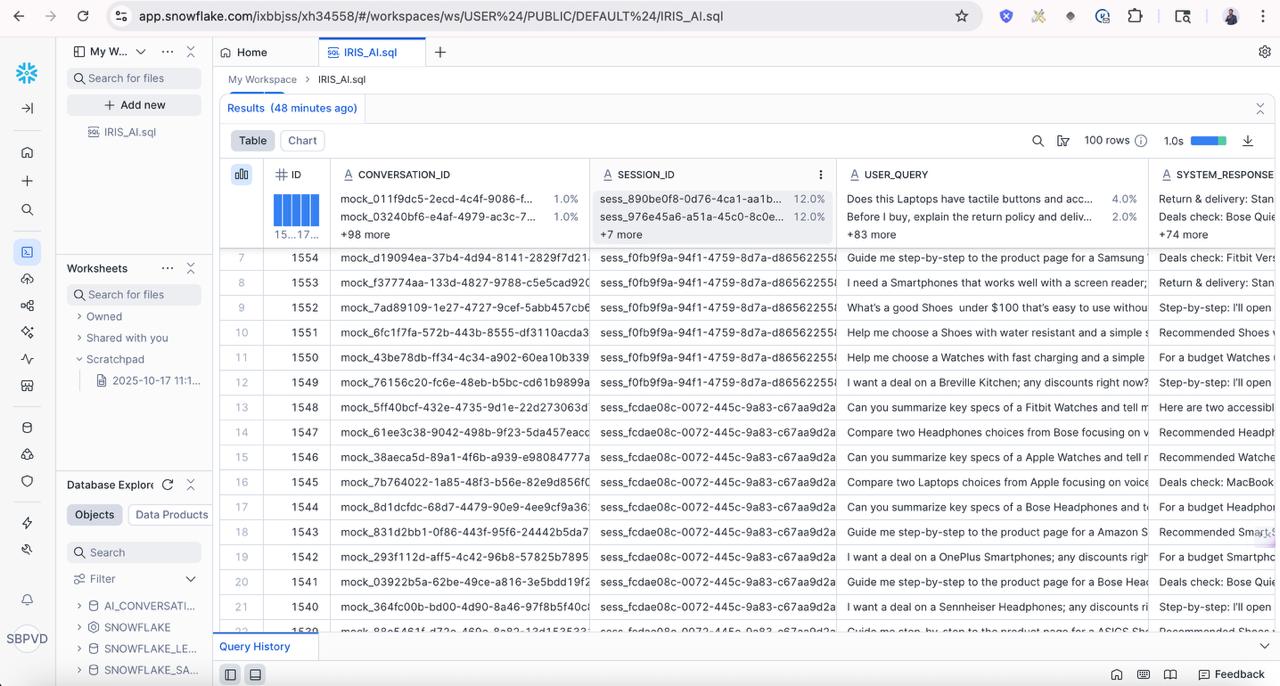Image resolution: width=1280 pixels, height=686 pixels.
Task: Show row count info icon
Action: (1141, 141)
